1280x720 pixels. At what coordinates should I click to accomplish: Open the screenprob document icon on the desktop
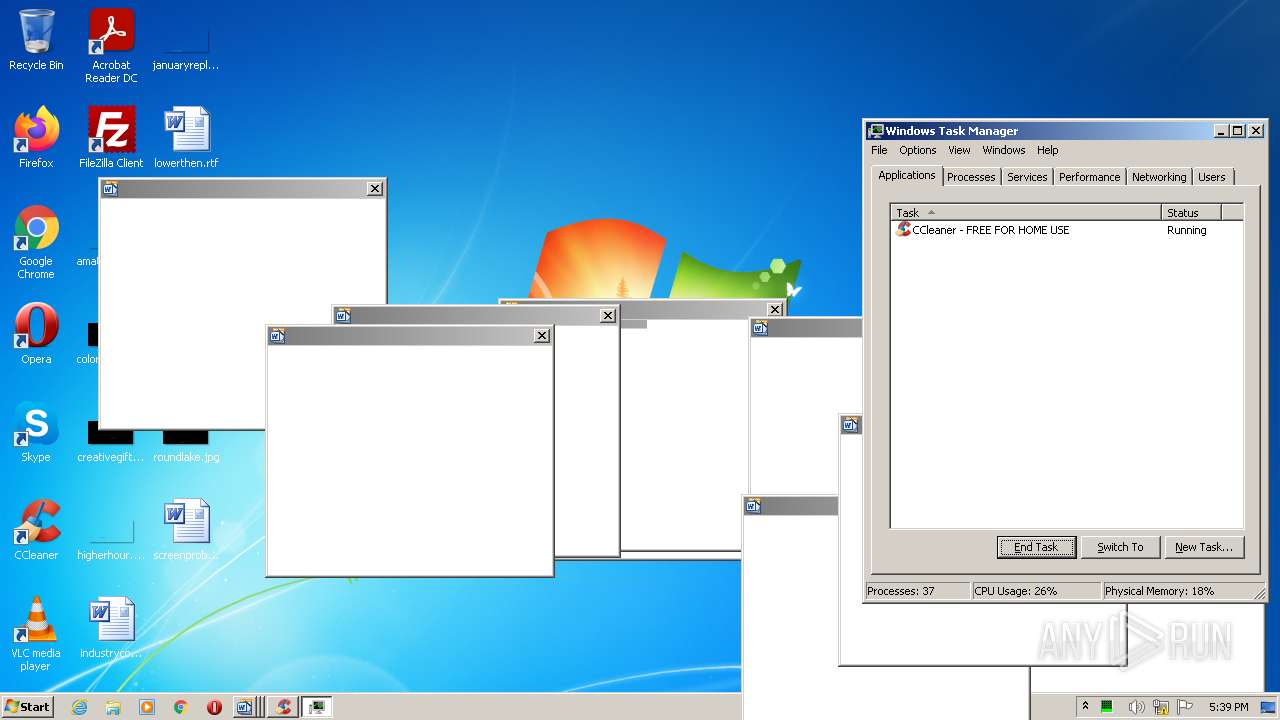[x=186, y=530]
